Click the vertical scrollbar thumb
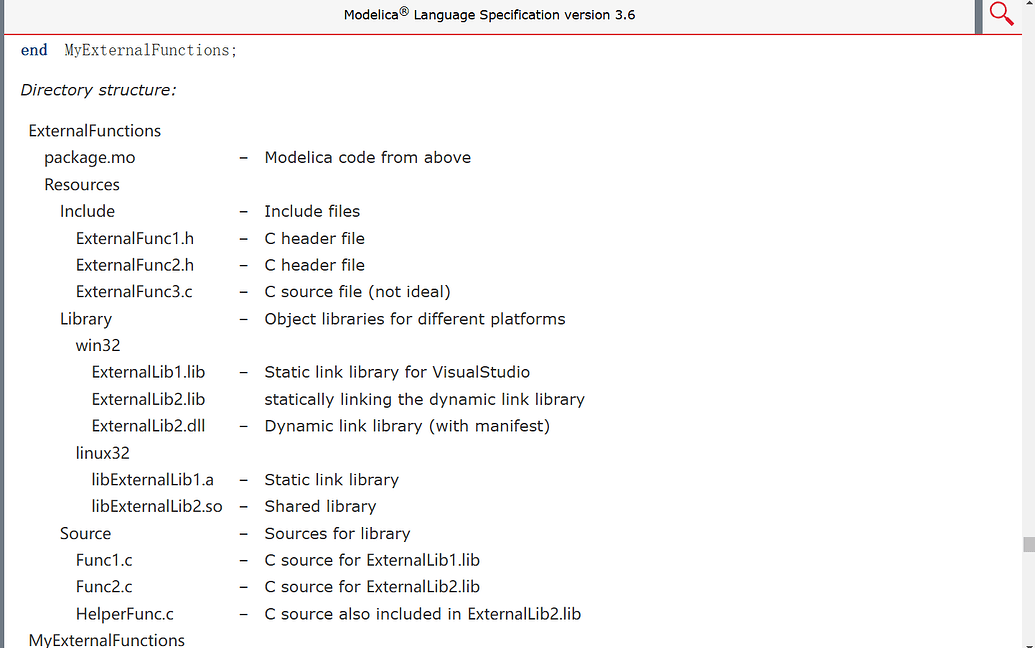The width and height of the screenshot is (1035, 648). tap(1029, 544)
